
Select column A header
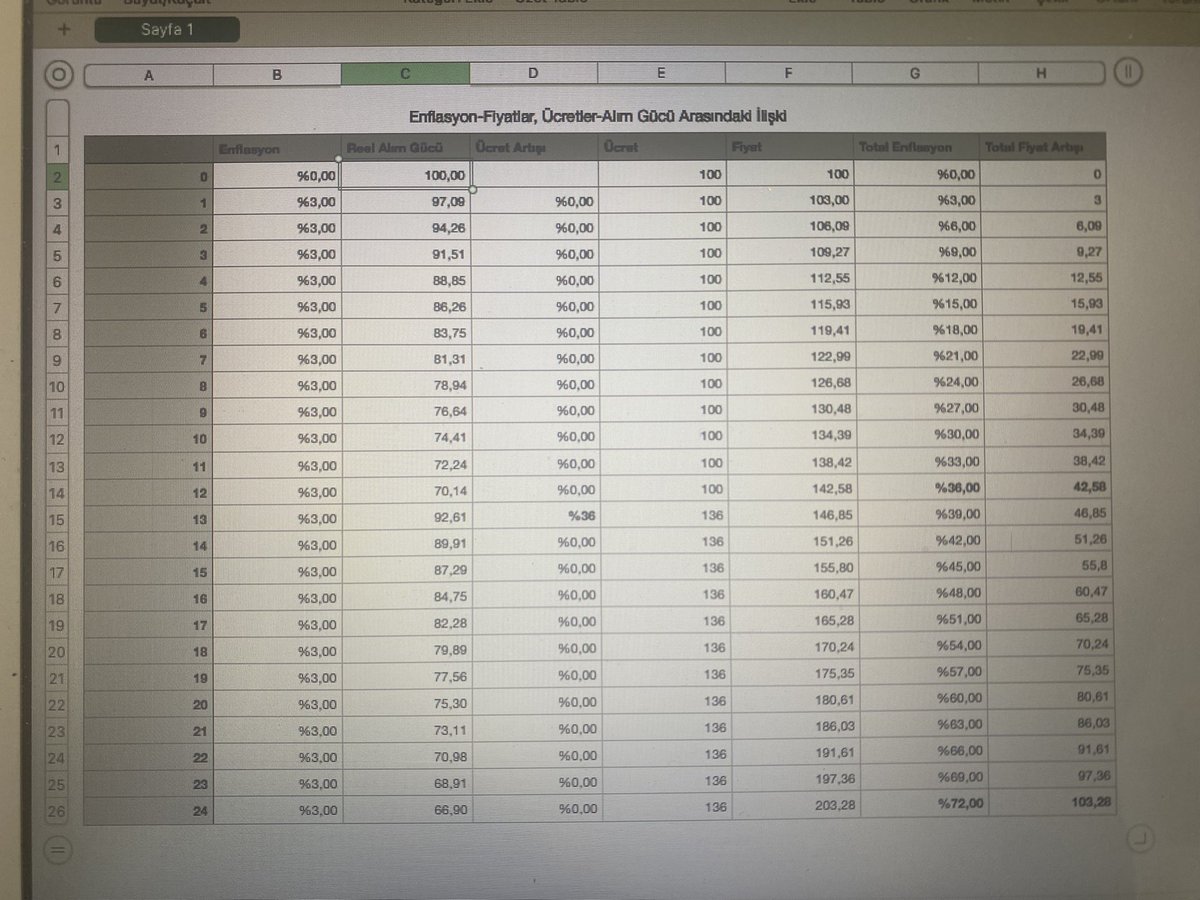150,74
